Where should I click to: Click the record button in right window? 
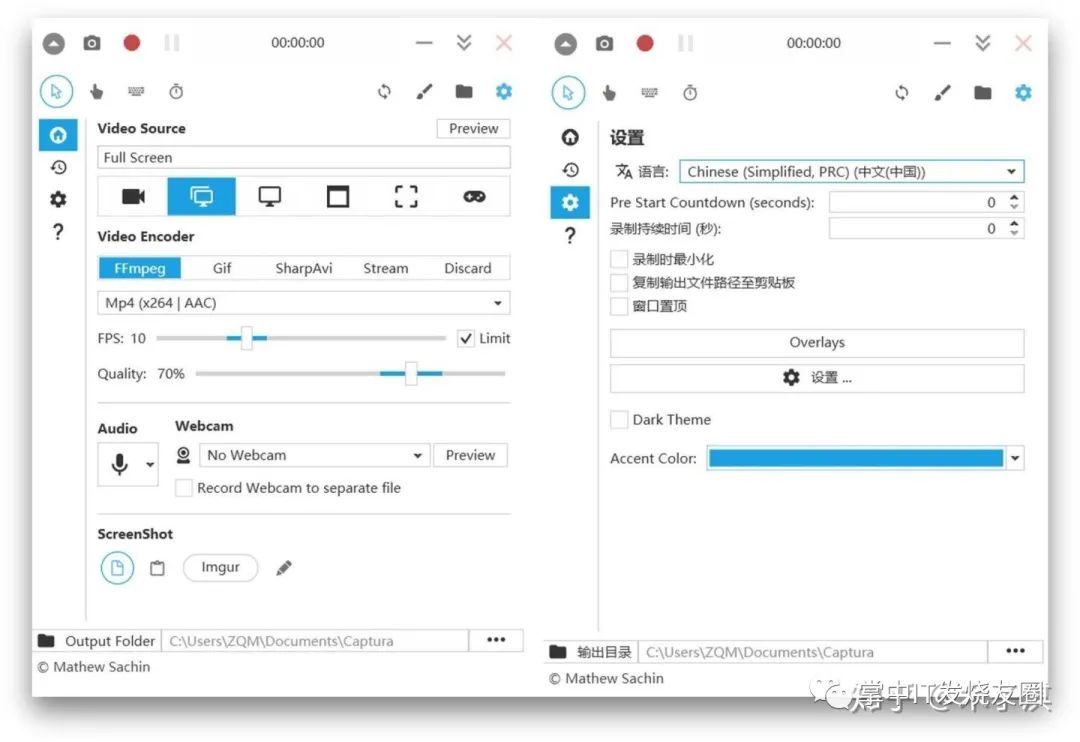pyautogui.click(x=645, y=43)
